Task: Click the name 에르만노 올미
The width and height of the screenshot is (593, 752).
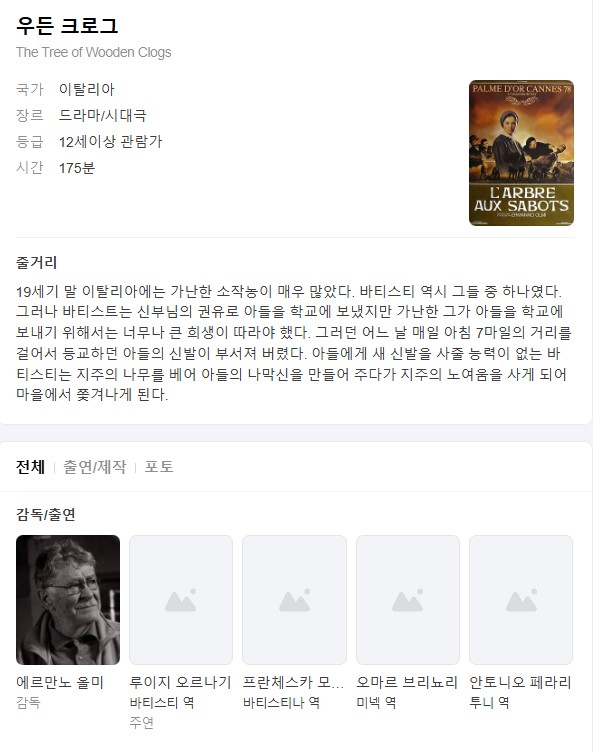Action: (60, 682)
